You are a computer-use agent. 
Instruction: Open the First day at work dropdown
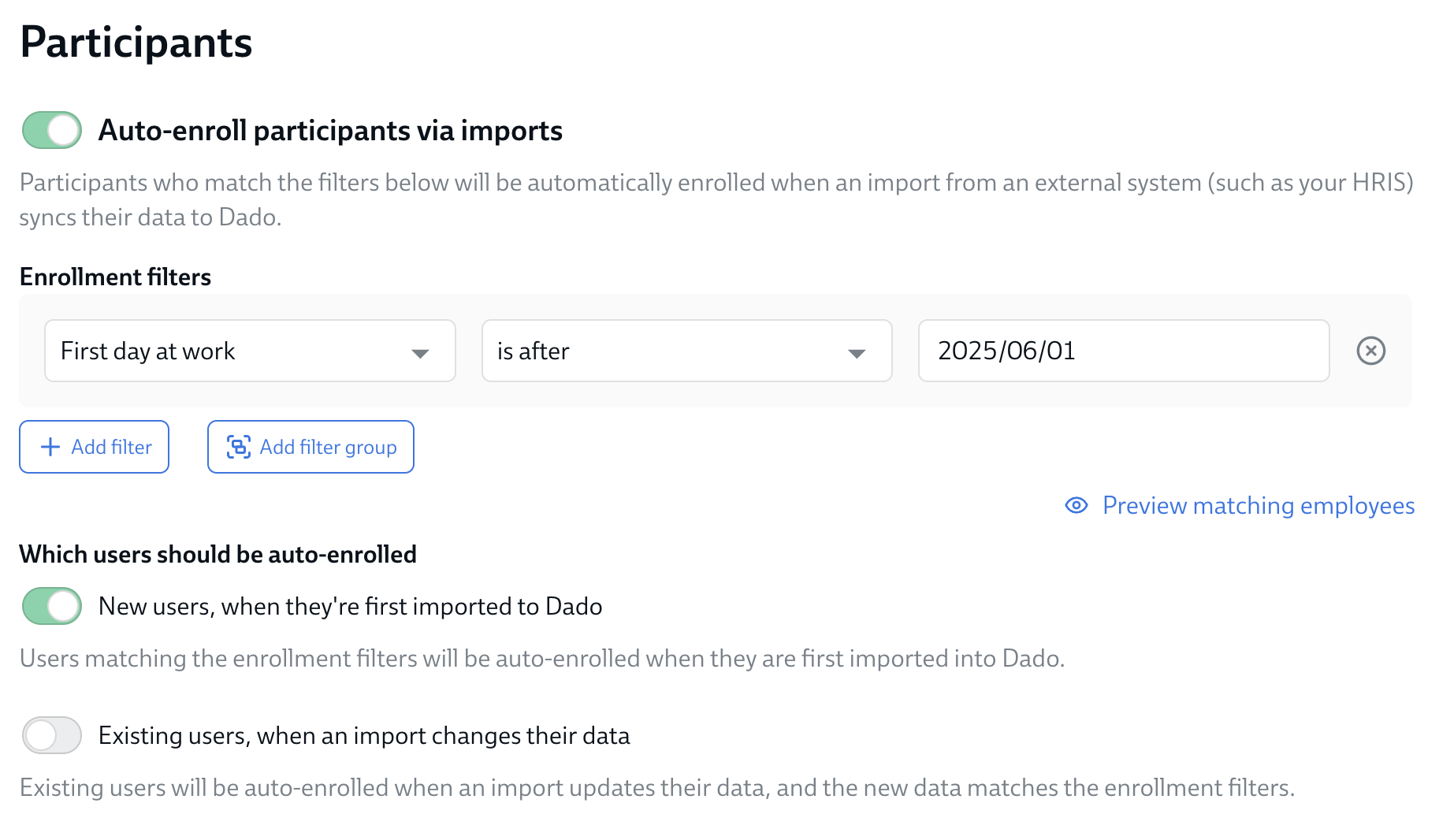pos(236,351)
